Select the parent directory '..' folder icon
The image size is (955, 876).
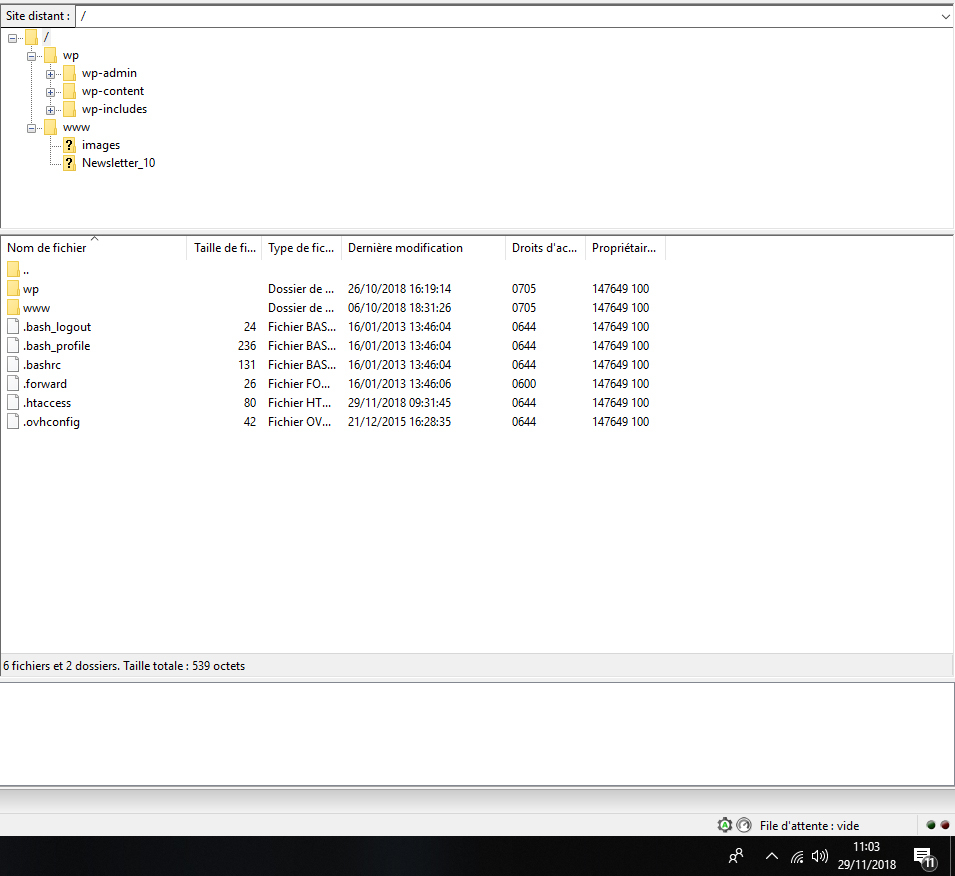tap(13, 270)
